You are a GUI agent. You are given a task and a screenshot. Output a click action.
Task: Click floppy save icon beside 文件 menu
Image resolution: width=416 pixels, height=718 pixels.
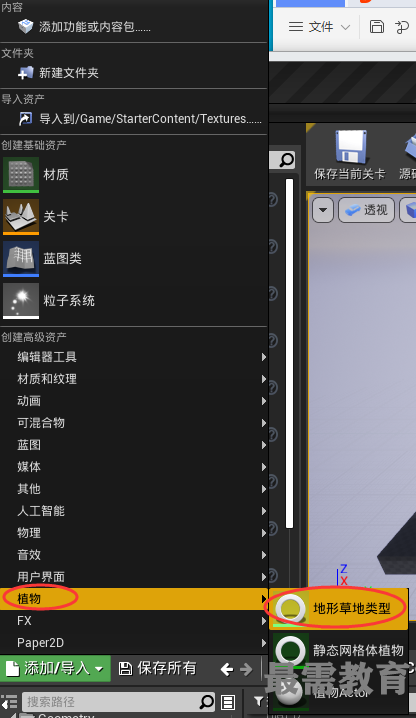point(377,27)
